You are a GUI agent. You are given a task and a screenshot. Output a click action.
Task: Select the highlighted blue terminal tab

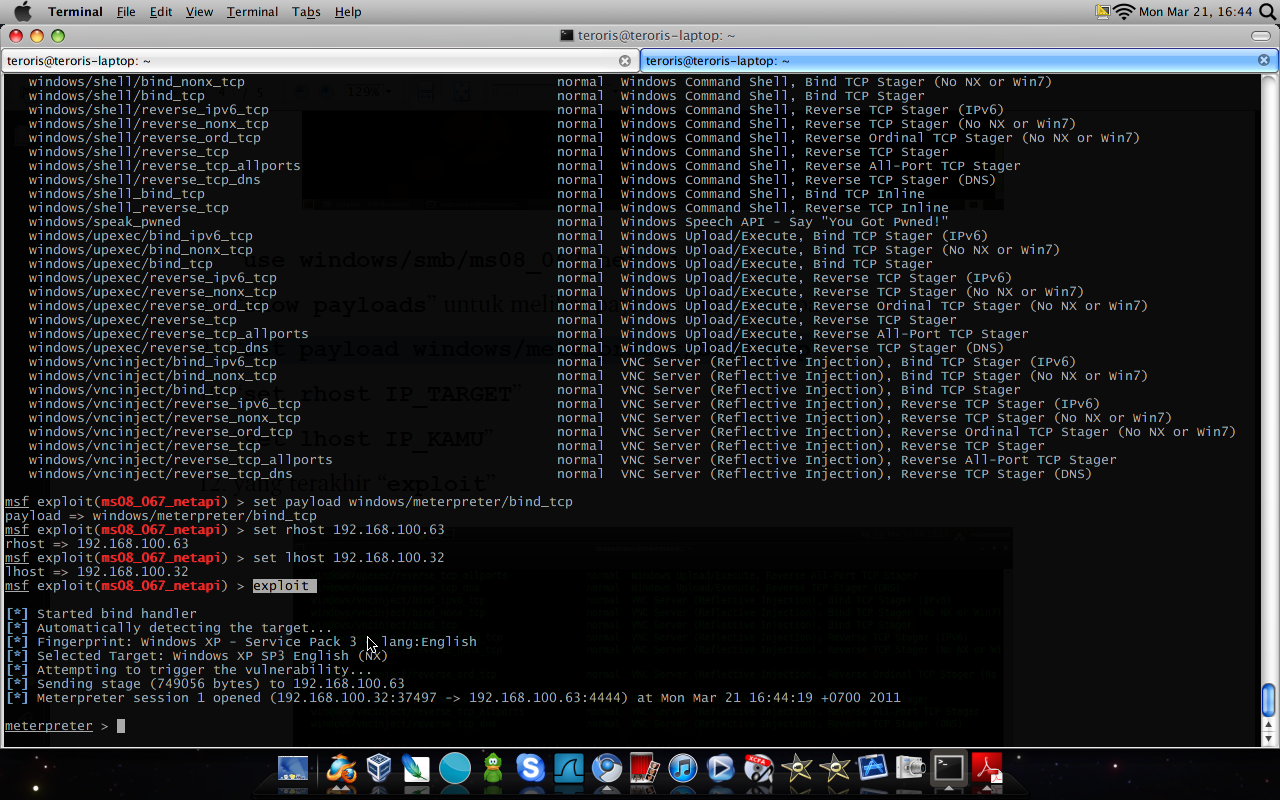(960, 61)
